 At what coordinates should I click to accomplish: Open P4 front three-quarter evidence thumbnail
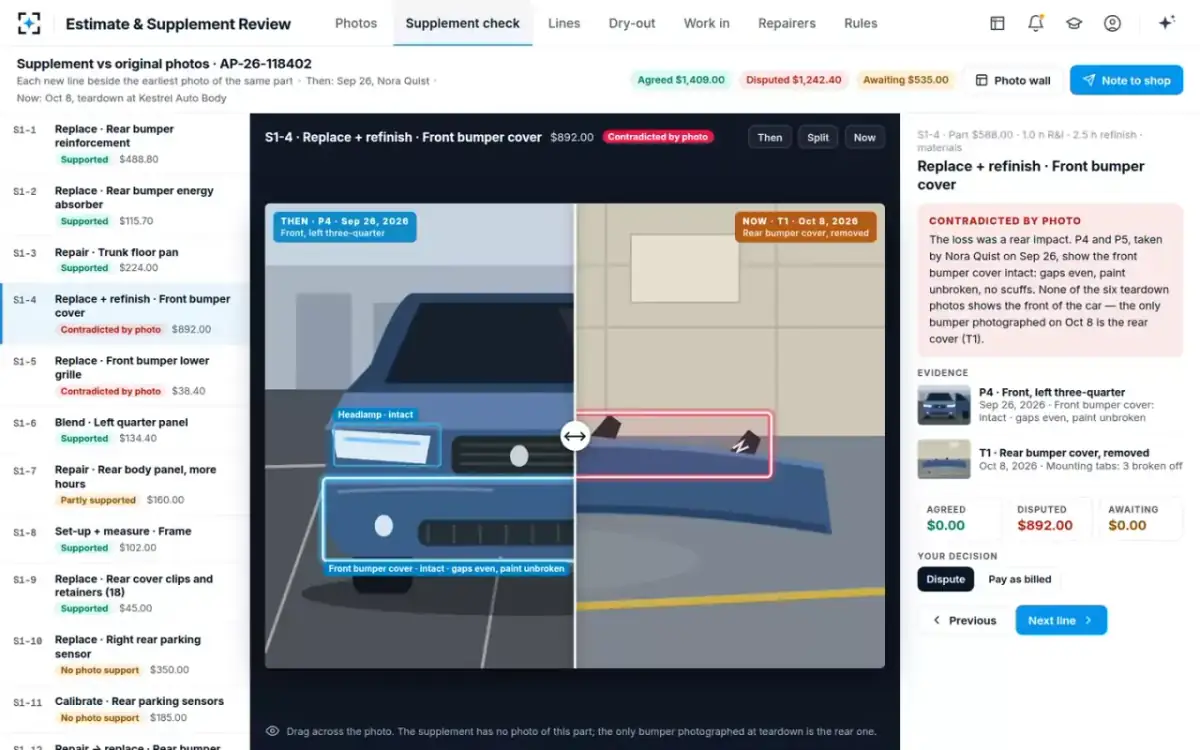(944, 405)
